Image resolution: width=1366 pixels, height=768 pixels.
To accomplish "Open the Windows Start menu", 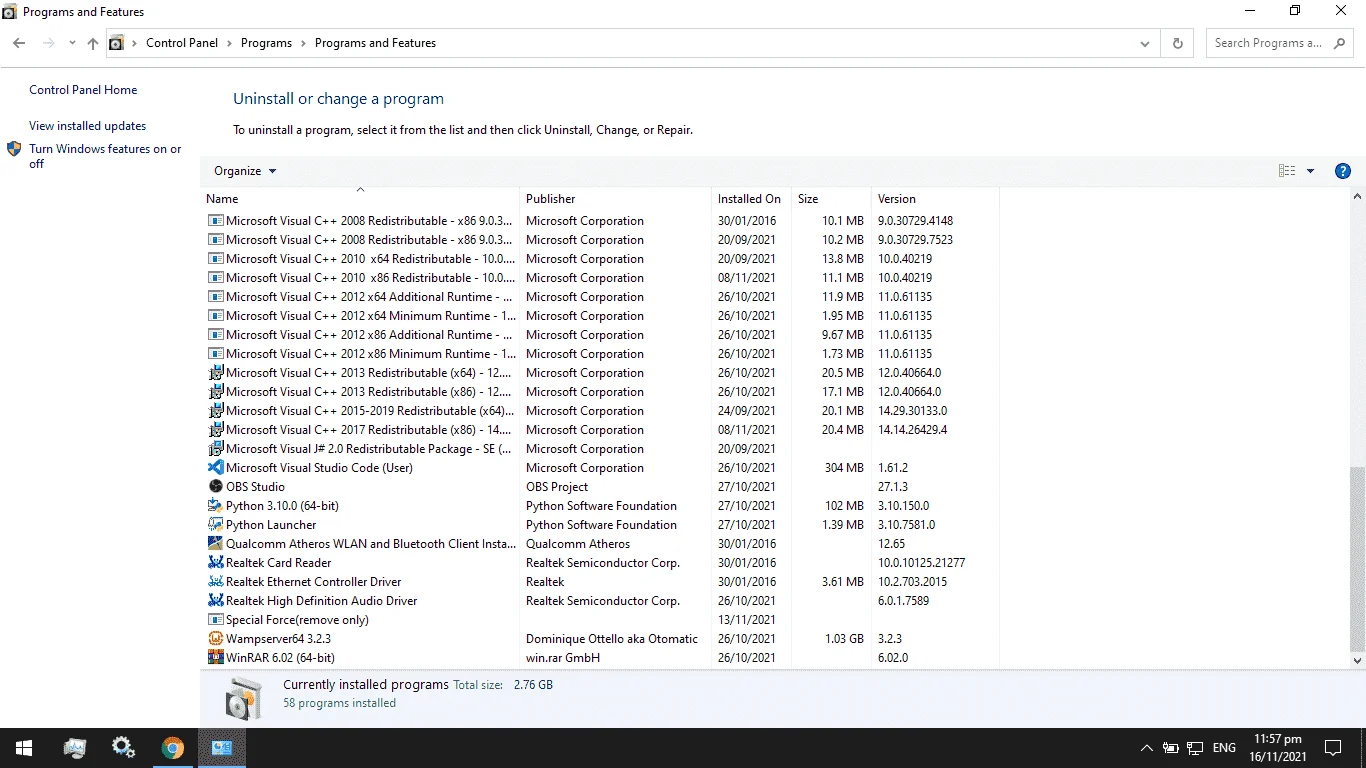I will coord(23,748).
